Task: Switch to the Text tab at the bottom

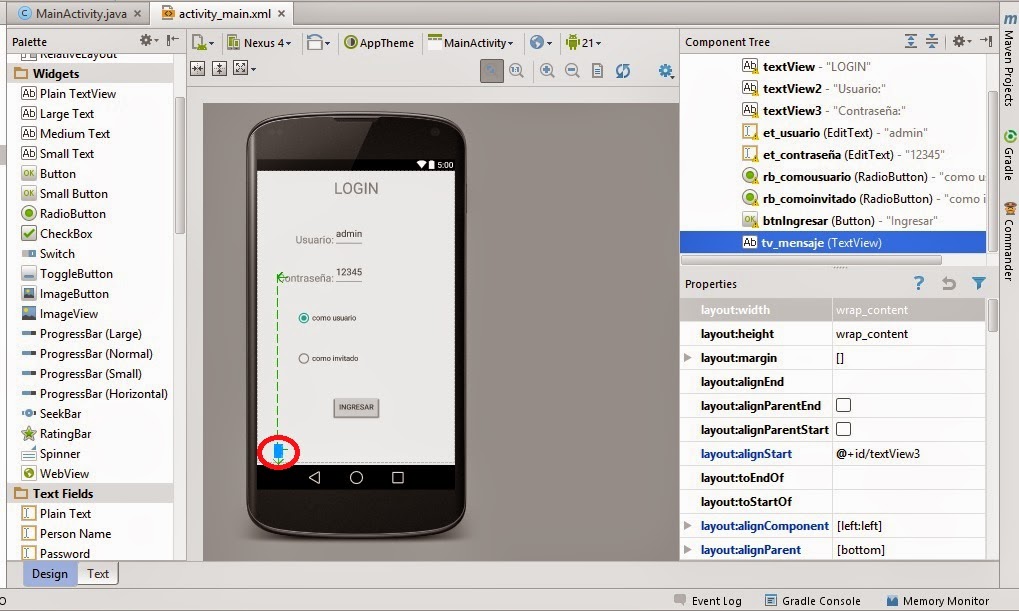Action: coord(97,573)
